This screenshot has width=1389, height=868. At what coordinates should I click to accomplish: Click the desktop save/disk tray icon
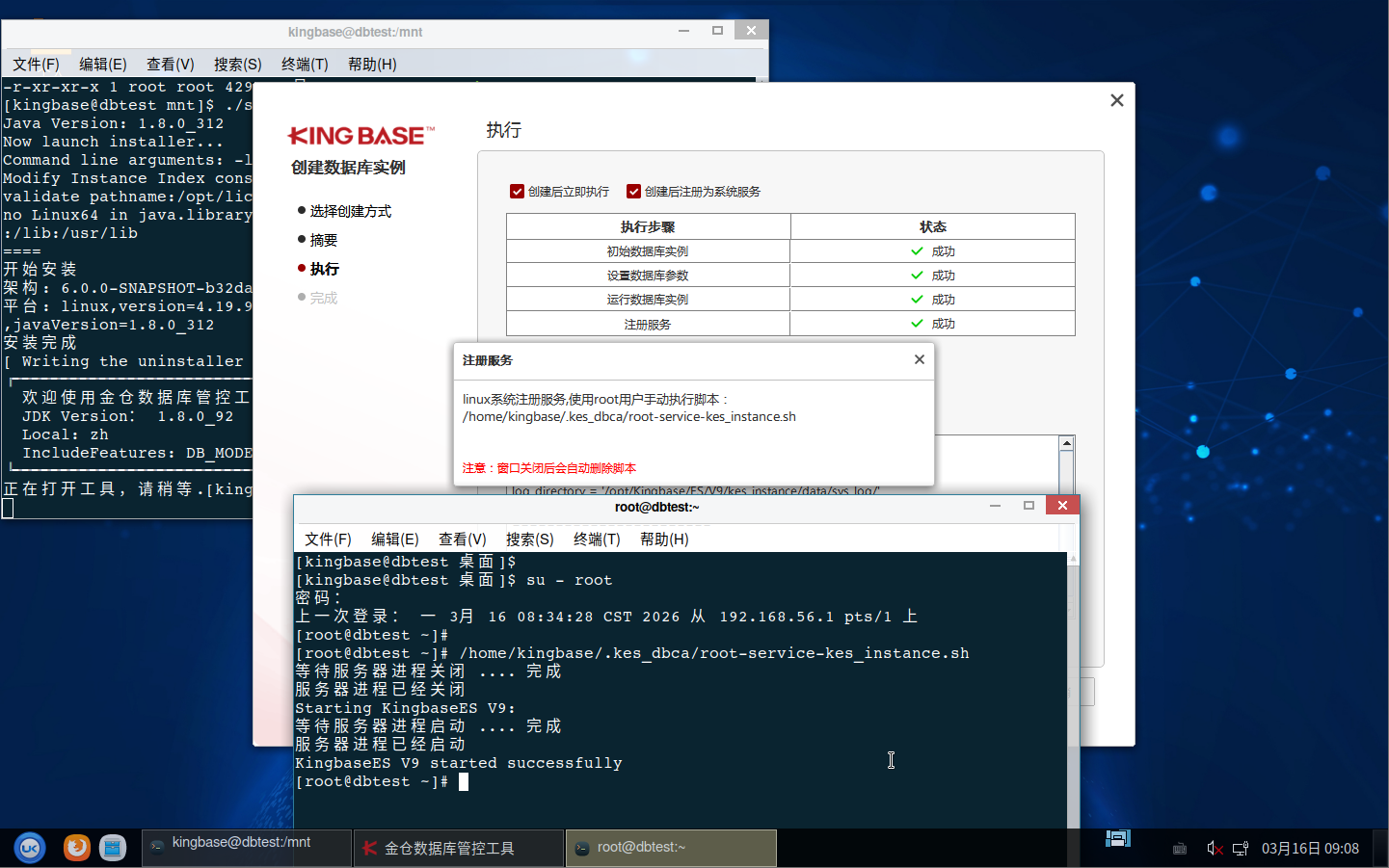[1118, 838]
